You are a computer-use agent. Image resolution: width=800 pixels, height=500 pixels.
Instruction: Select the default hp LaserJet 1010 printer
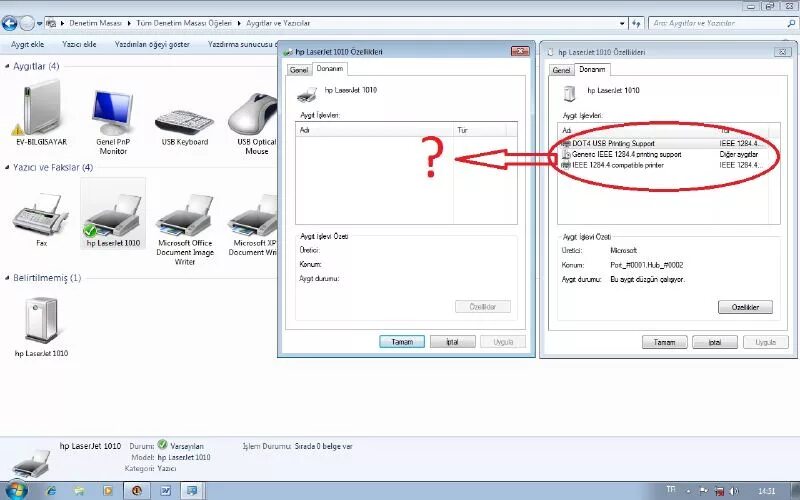coord(113,214)
